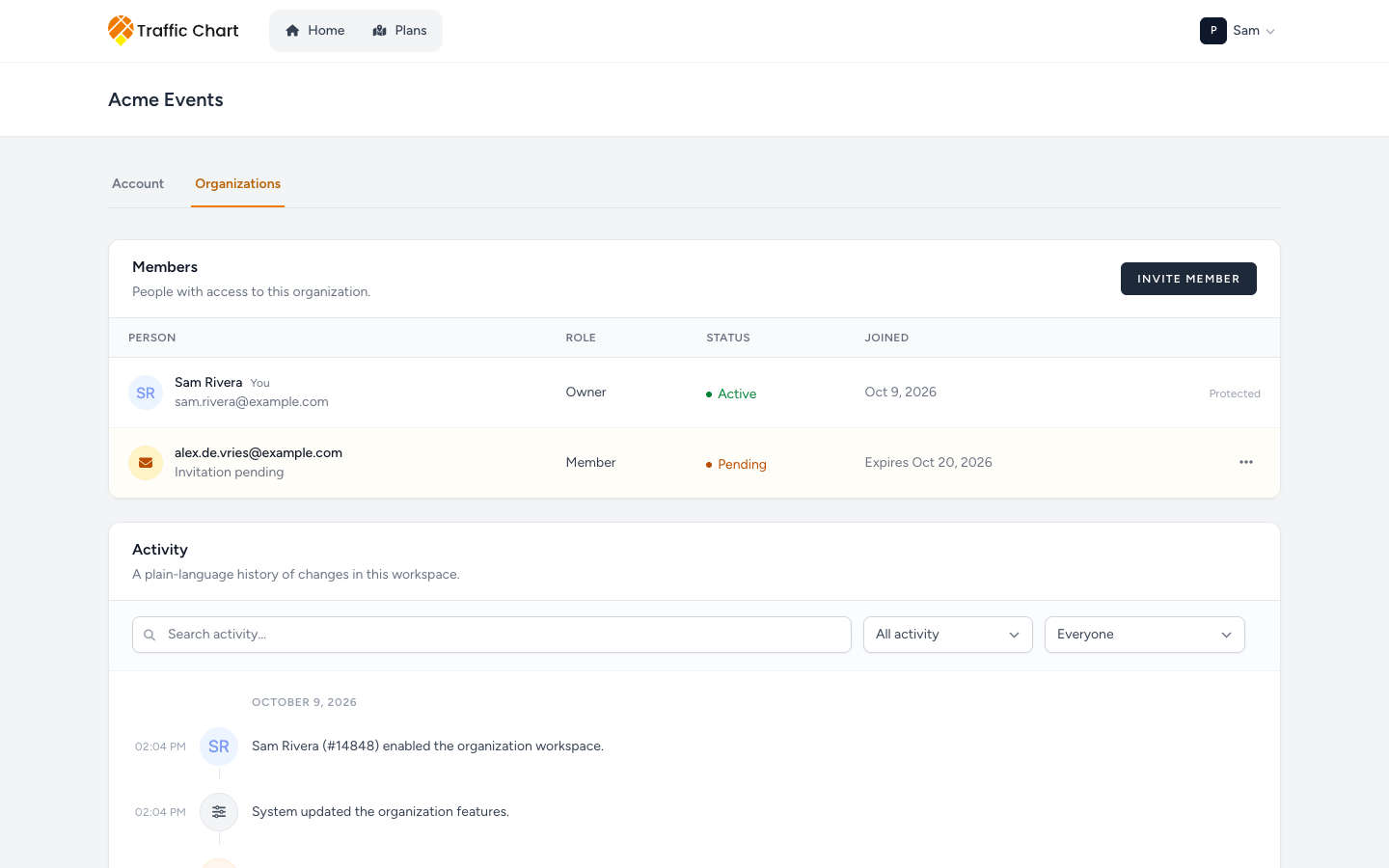The height and width of the screenshot is (868, 1389).
Task: Click the P profile avatar
Action: 1213,31
